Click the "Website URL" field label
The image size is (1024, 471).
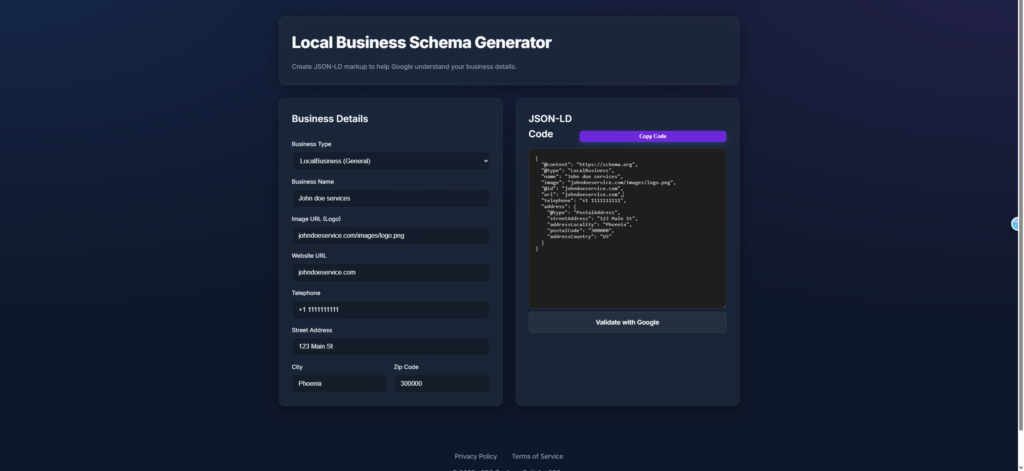tap(309, 256)
